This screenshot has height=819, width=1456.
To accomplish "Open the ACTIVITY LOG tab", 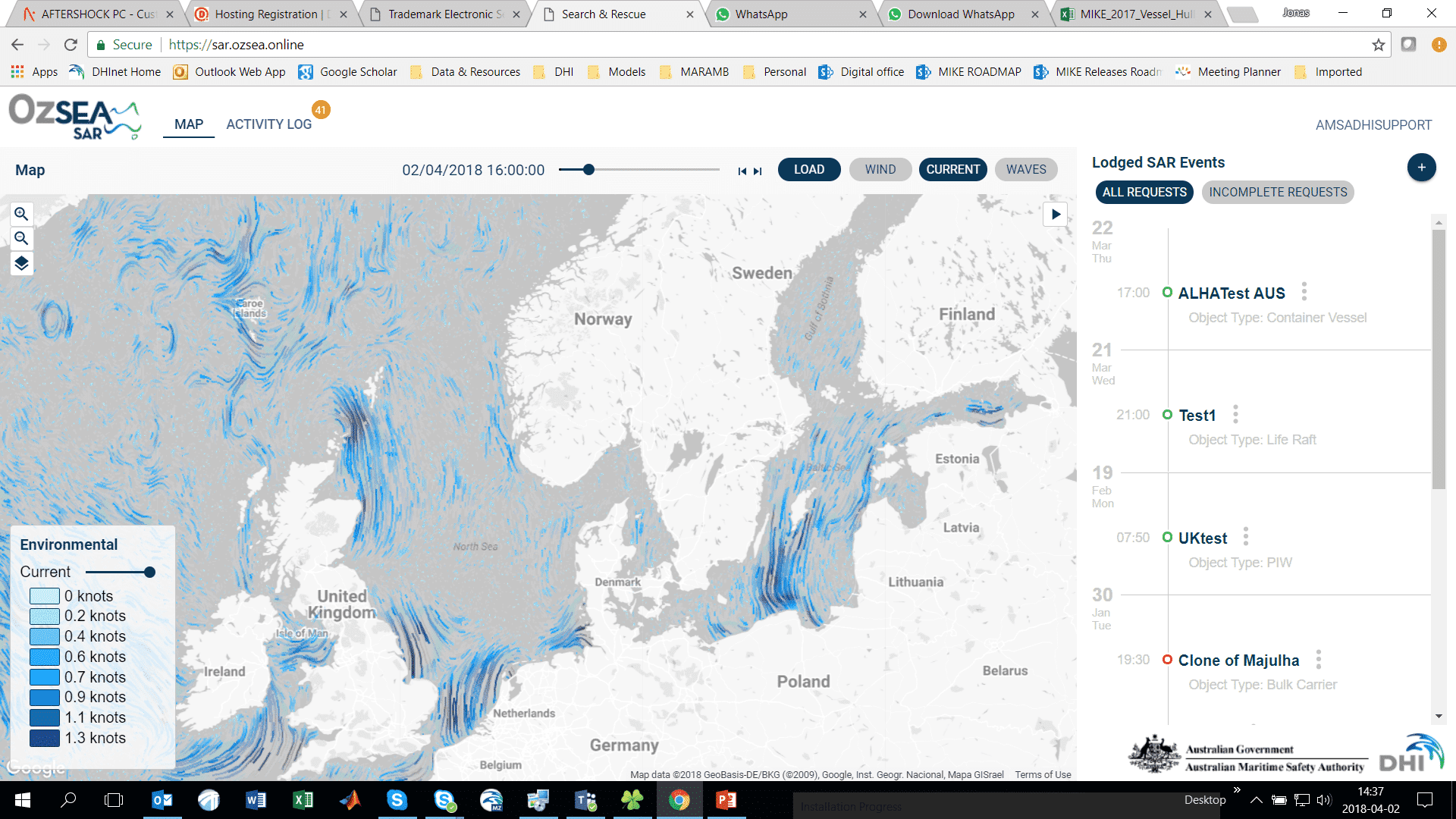I will [x=268, y=124].
